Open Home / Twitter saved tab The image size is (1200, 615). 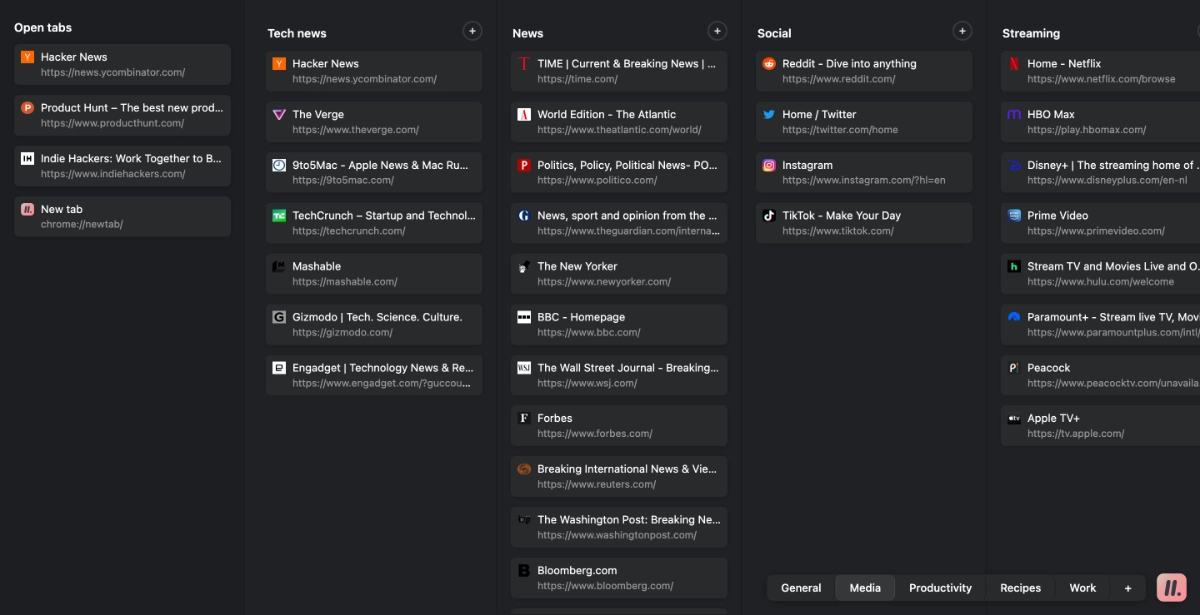[864, 122]
